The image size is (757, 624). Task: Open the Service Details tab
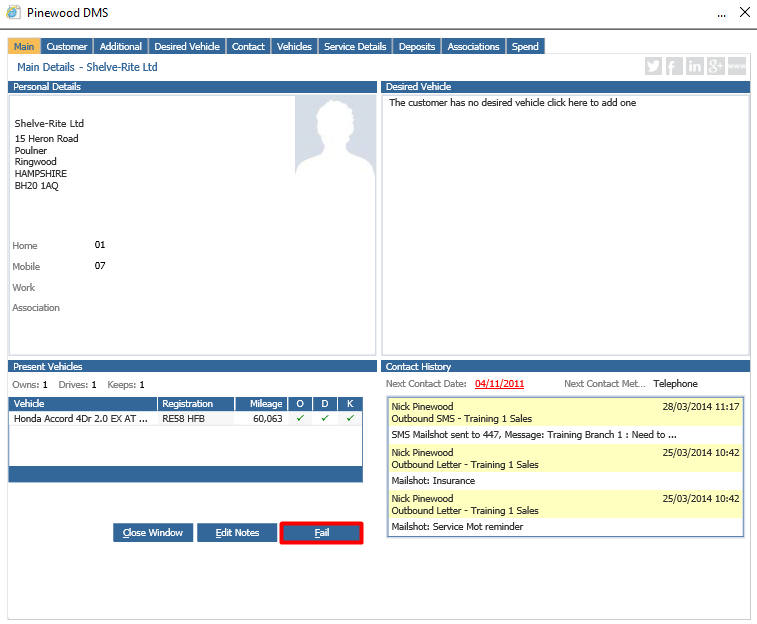tap(355, 46)
